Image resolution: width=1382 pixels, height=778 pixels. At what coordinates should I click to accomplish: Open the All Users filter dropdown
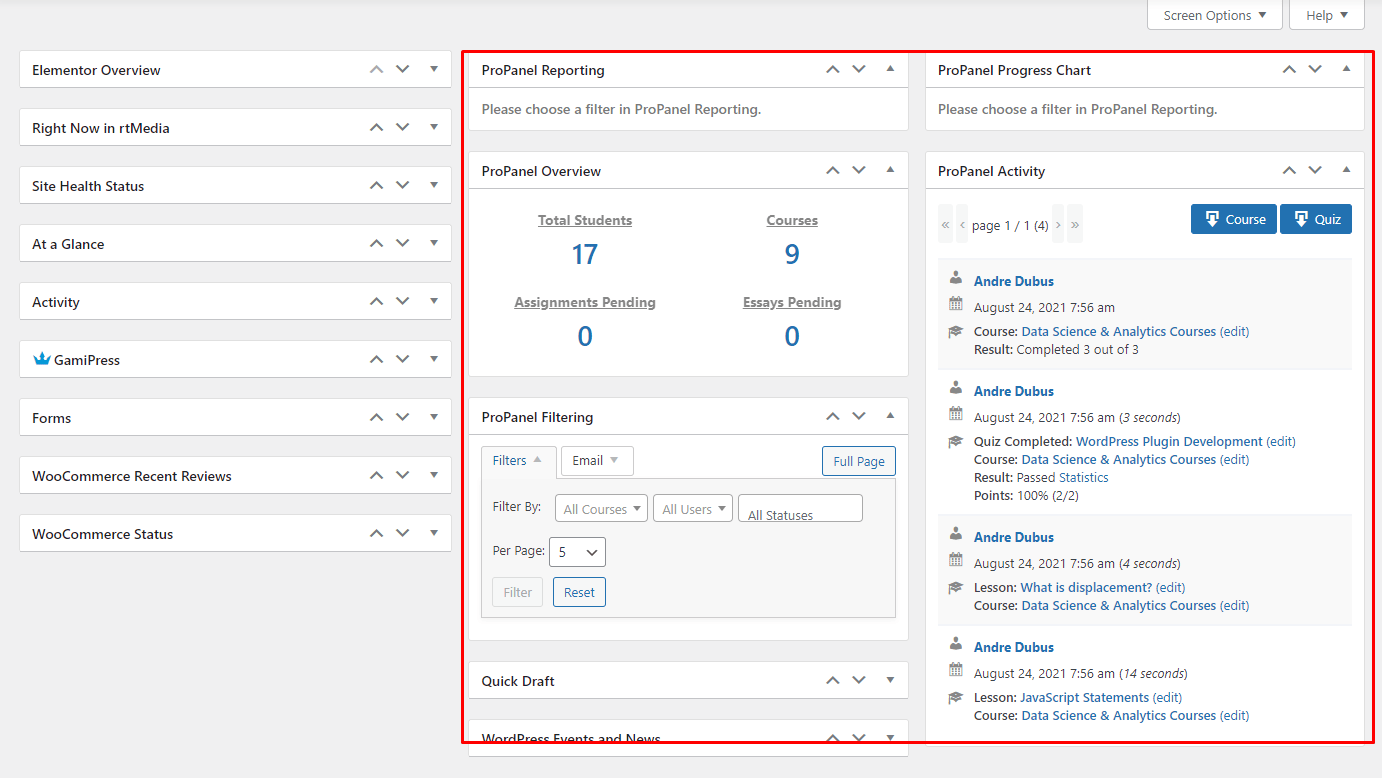pyautogui.click(x=693, y=509)
